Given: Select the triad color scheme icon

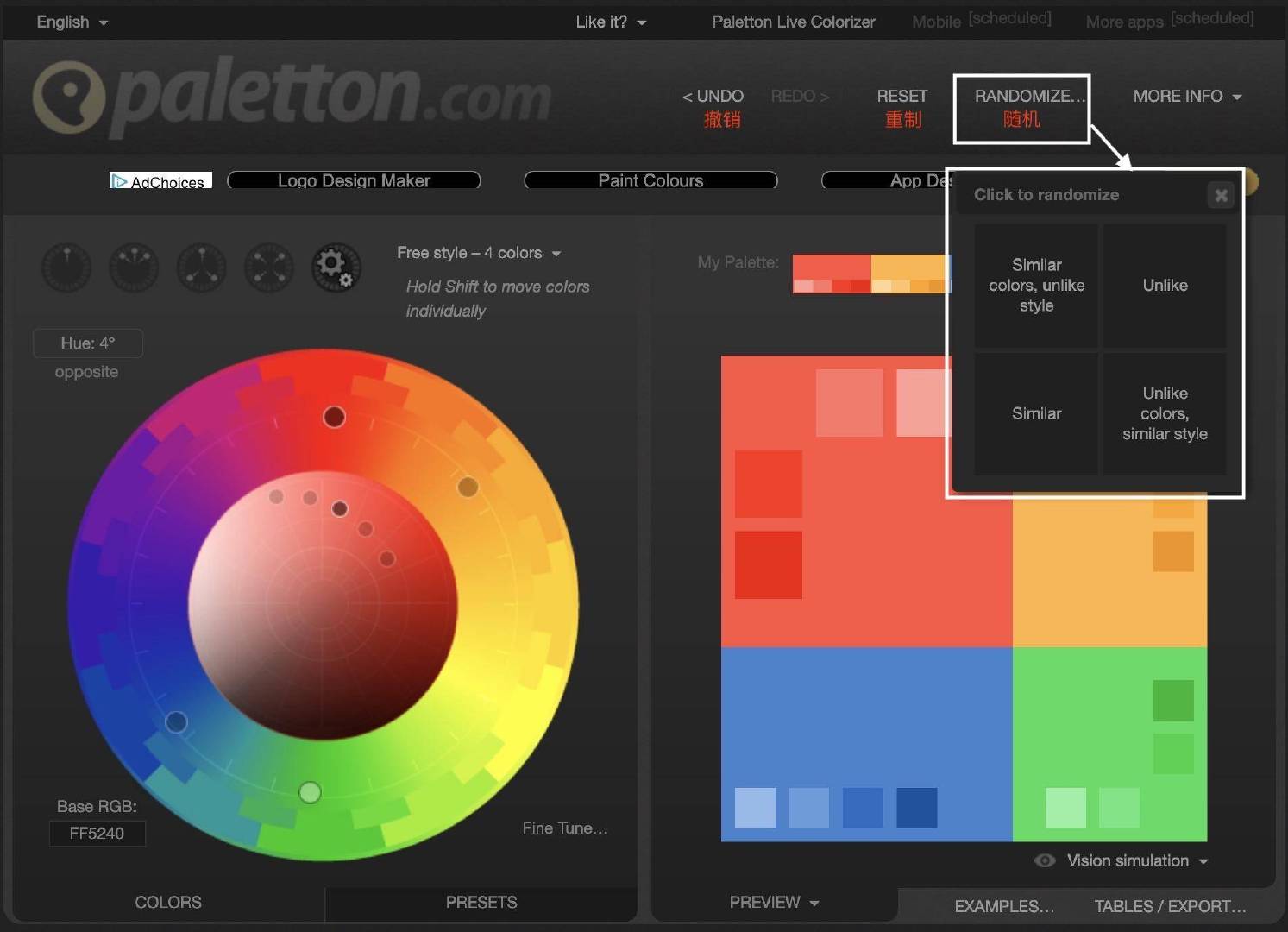Looking at the screenshot, I should [x=201, y=268].
